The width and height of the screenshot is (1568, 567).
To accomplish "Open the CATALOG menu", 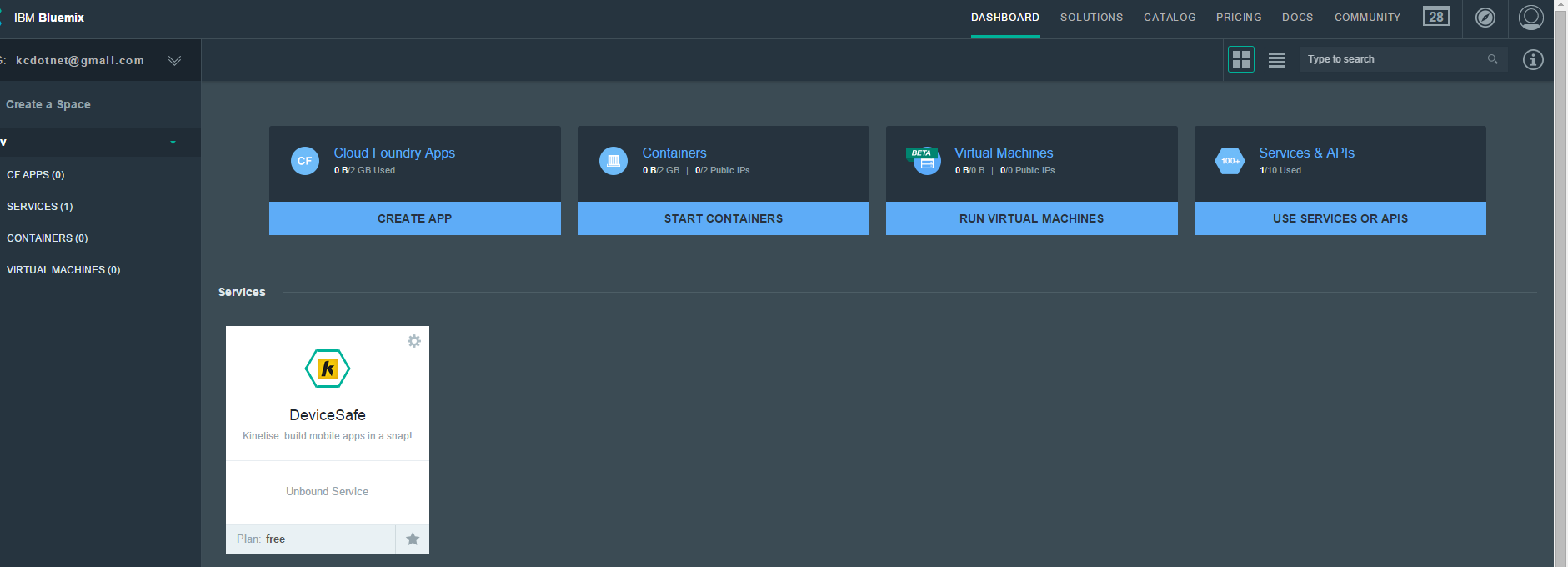I will pos(1170,18).
